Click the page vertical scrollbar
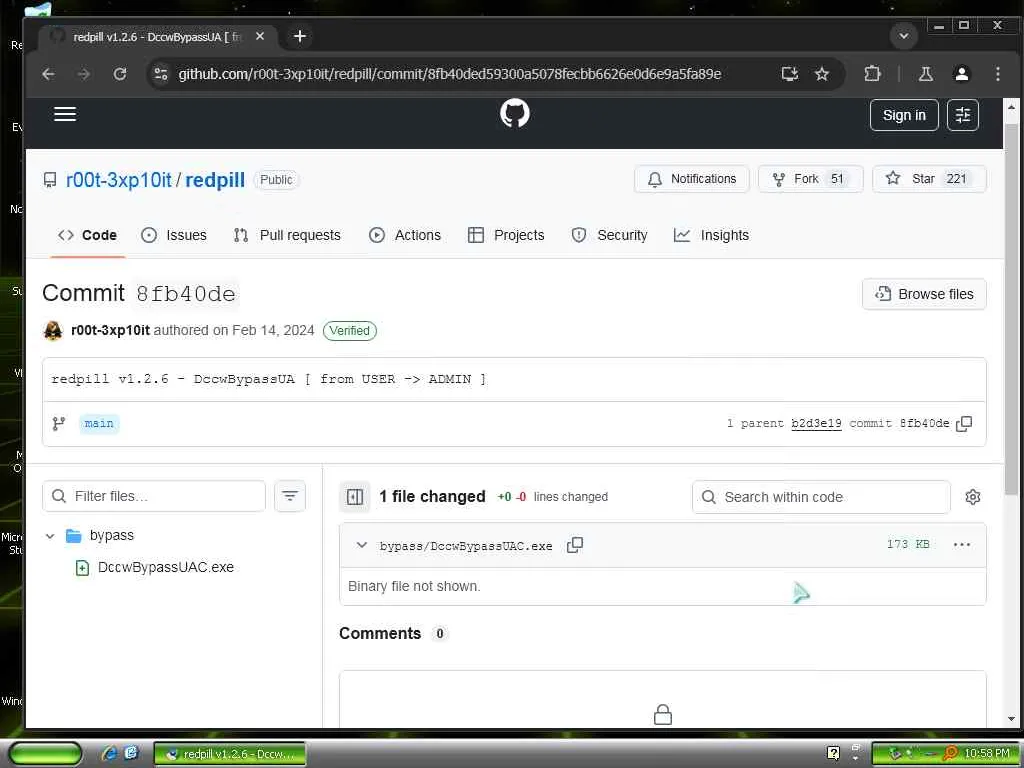The image size is (1024, 768). [1011, 307]
